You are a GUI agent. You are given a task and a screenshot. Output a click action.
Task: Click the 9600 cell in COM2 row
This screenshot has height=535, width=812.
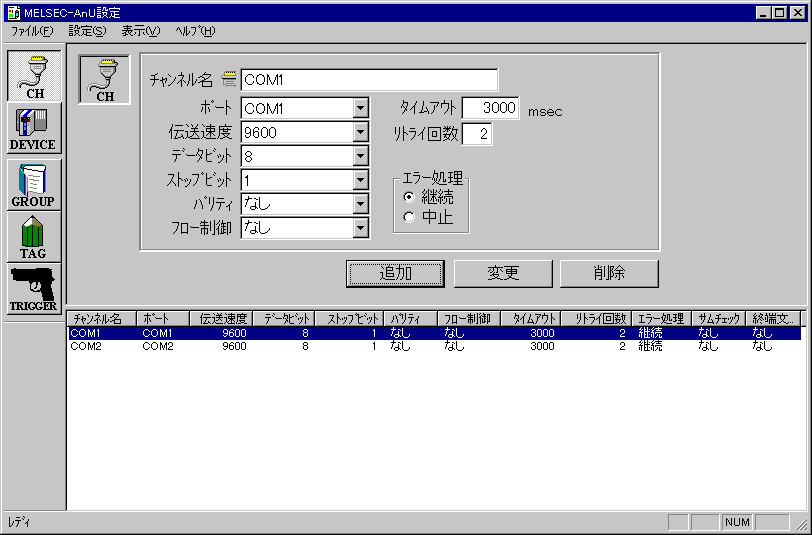pos(234,346)
